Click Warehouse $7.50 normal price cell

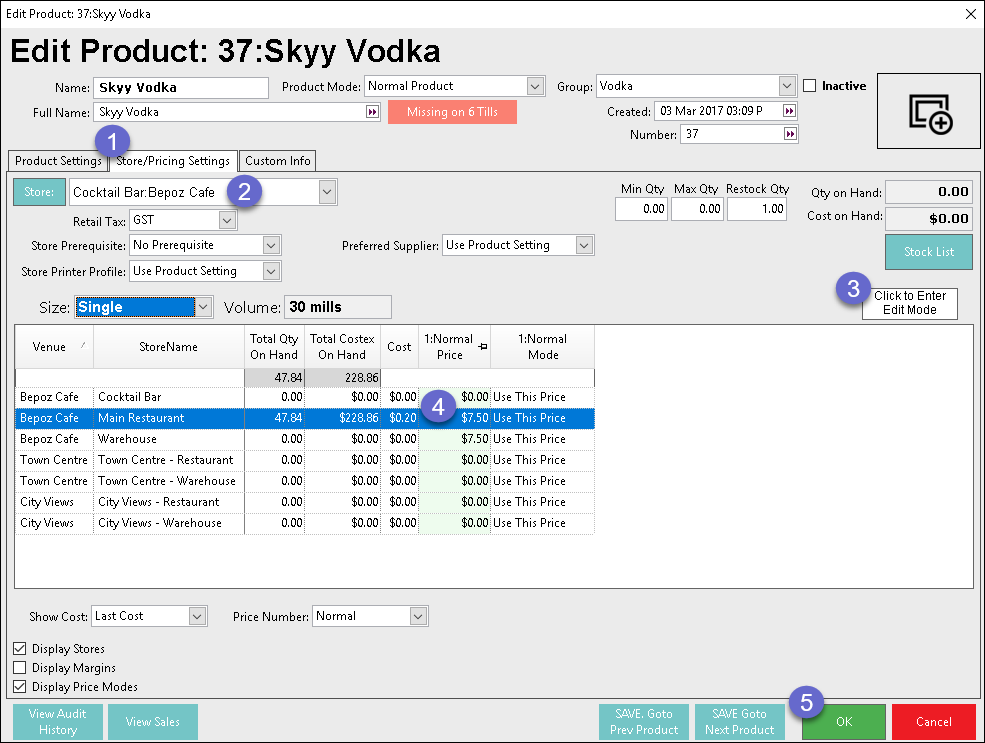[455, 439]
